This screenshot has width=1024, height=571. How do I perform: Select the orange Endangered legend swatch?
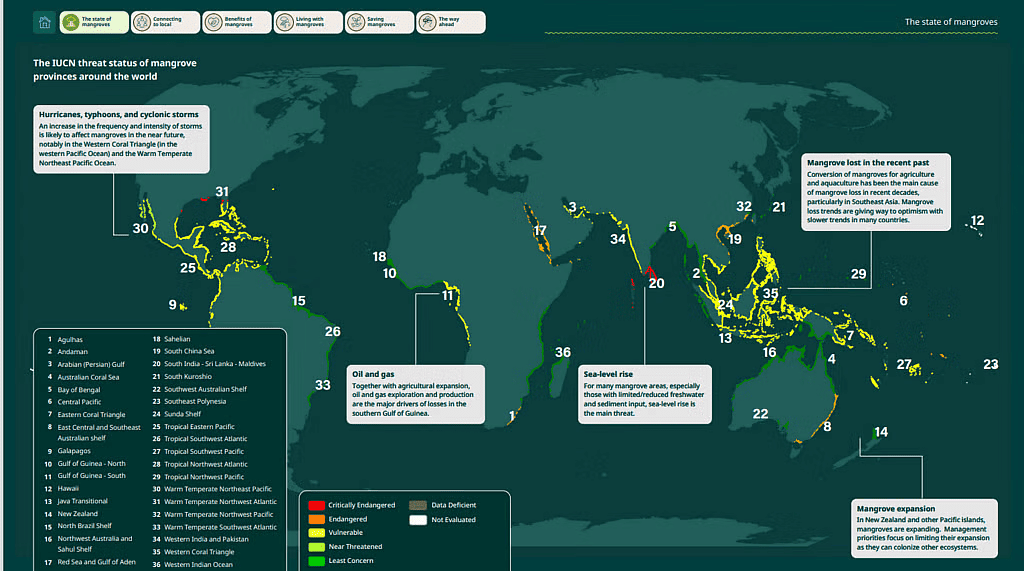[x=317, y=519]
